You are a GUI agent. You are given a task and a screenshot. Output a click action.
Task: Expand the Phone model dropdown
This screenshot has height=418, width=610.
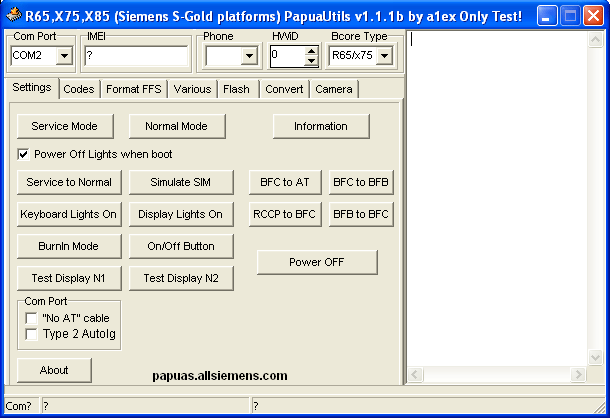tap(249, 56)
